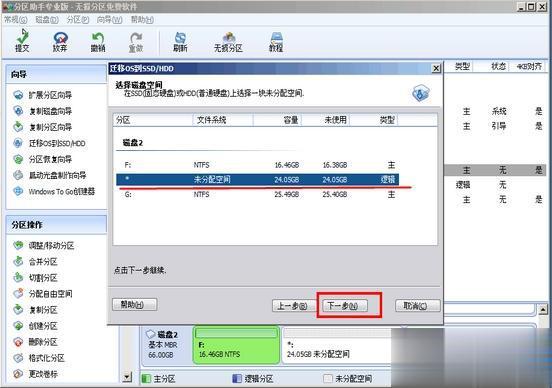
Task: Click the 引导 status cell in main list
Action: coord(499,126)
